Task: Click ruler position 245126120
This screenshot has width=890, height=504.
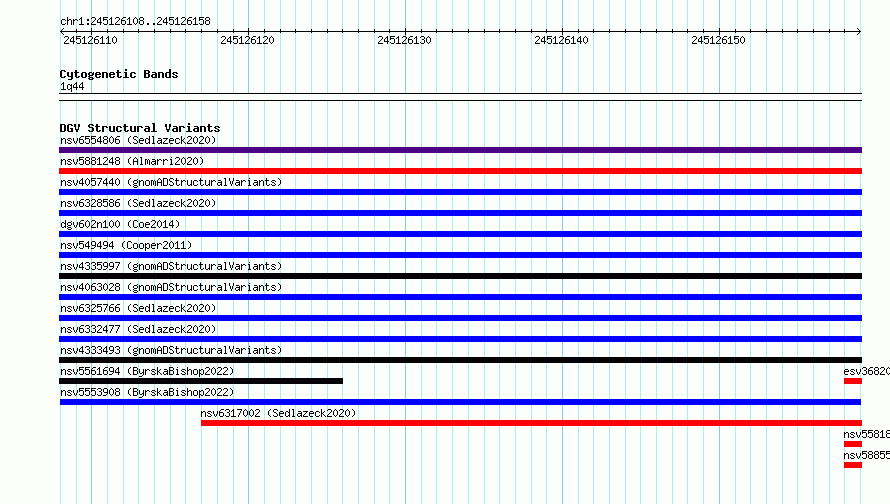Action: point(247,40)
